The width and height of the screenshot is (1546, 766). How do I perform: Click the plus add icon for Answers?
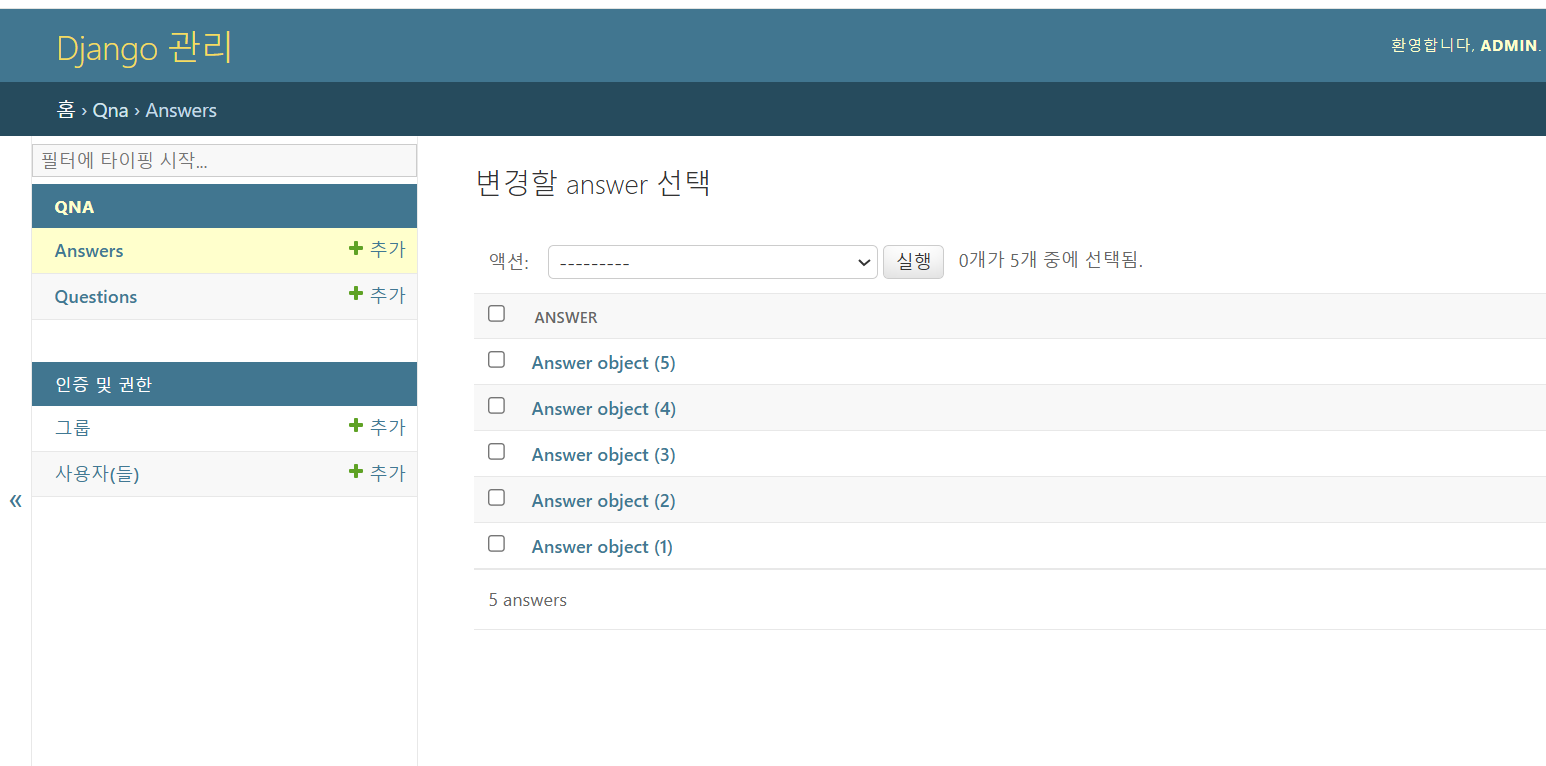pos(355,248)
